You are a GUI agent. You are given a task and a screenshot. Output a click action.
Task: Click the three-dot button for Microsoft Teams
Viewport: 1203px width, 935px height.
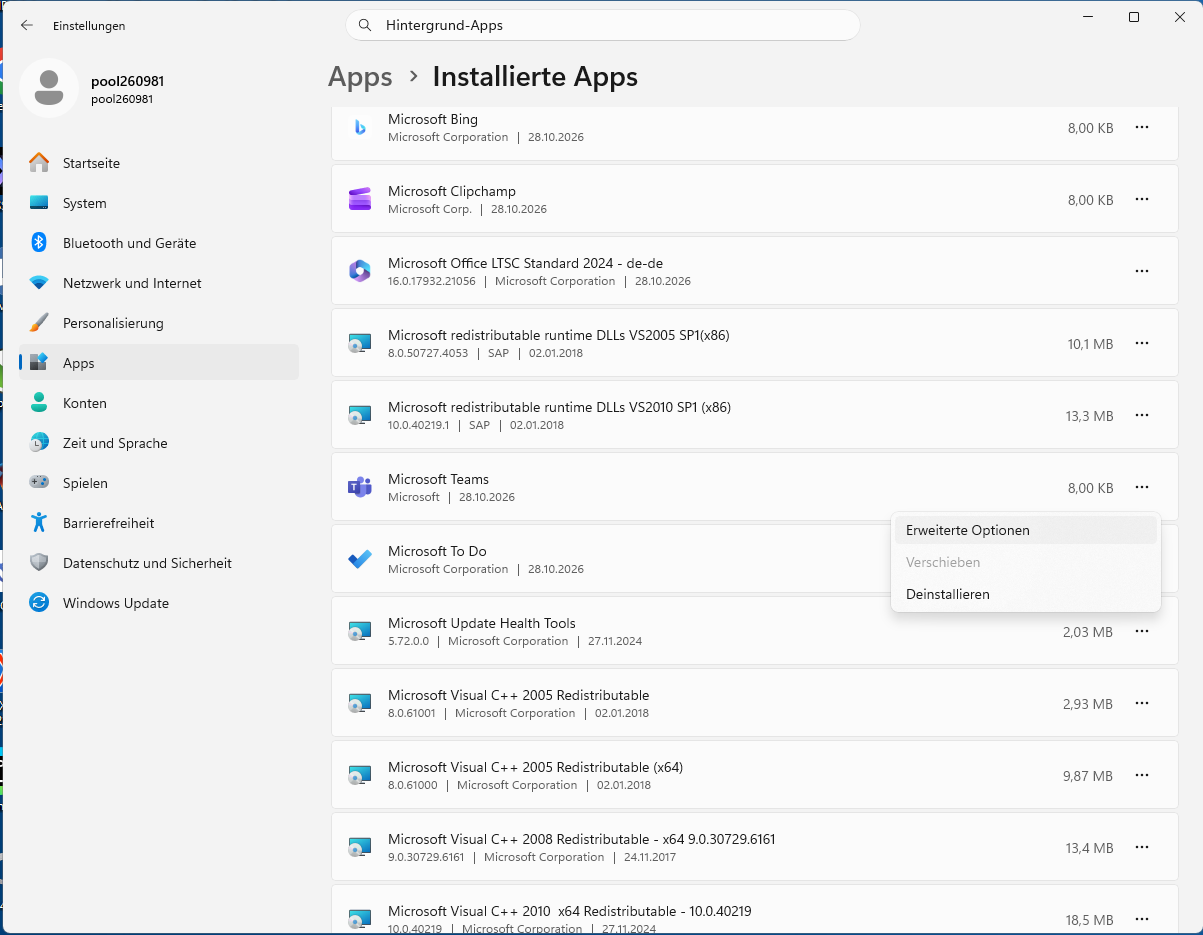coord(1142,487)
